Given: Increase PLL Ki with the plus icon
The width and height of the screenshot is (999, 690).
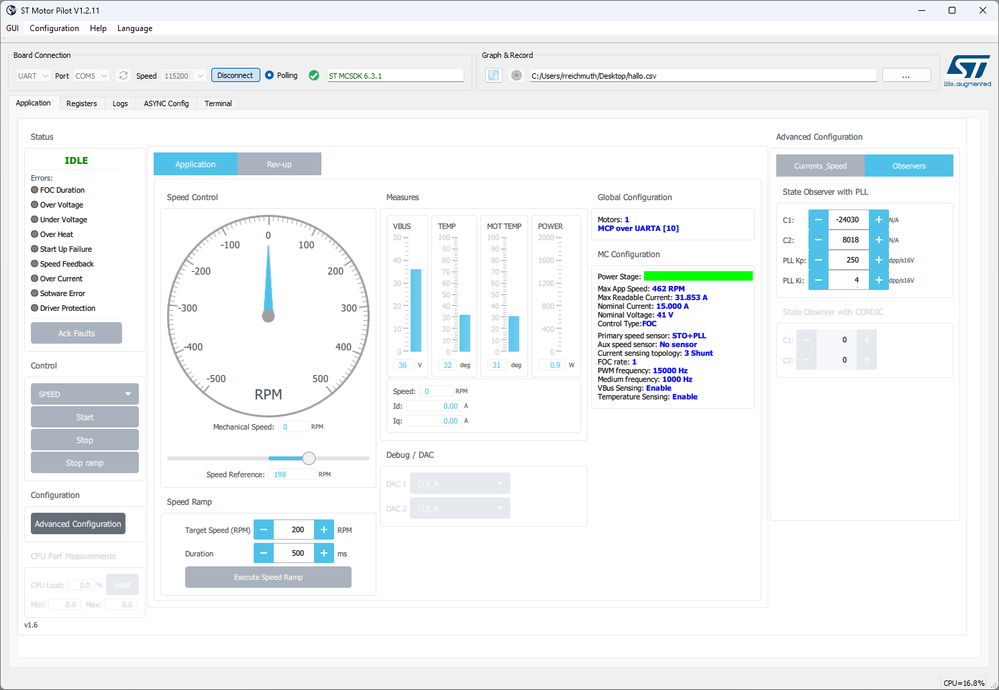Looking at the screenshot, I should (x=879, y=280).
